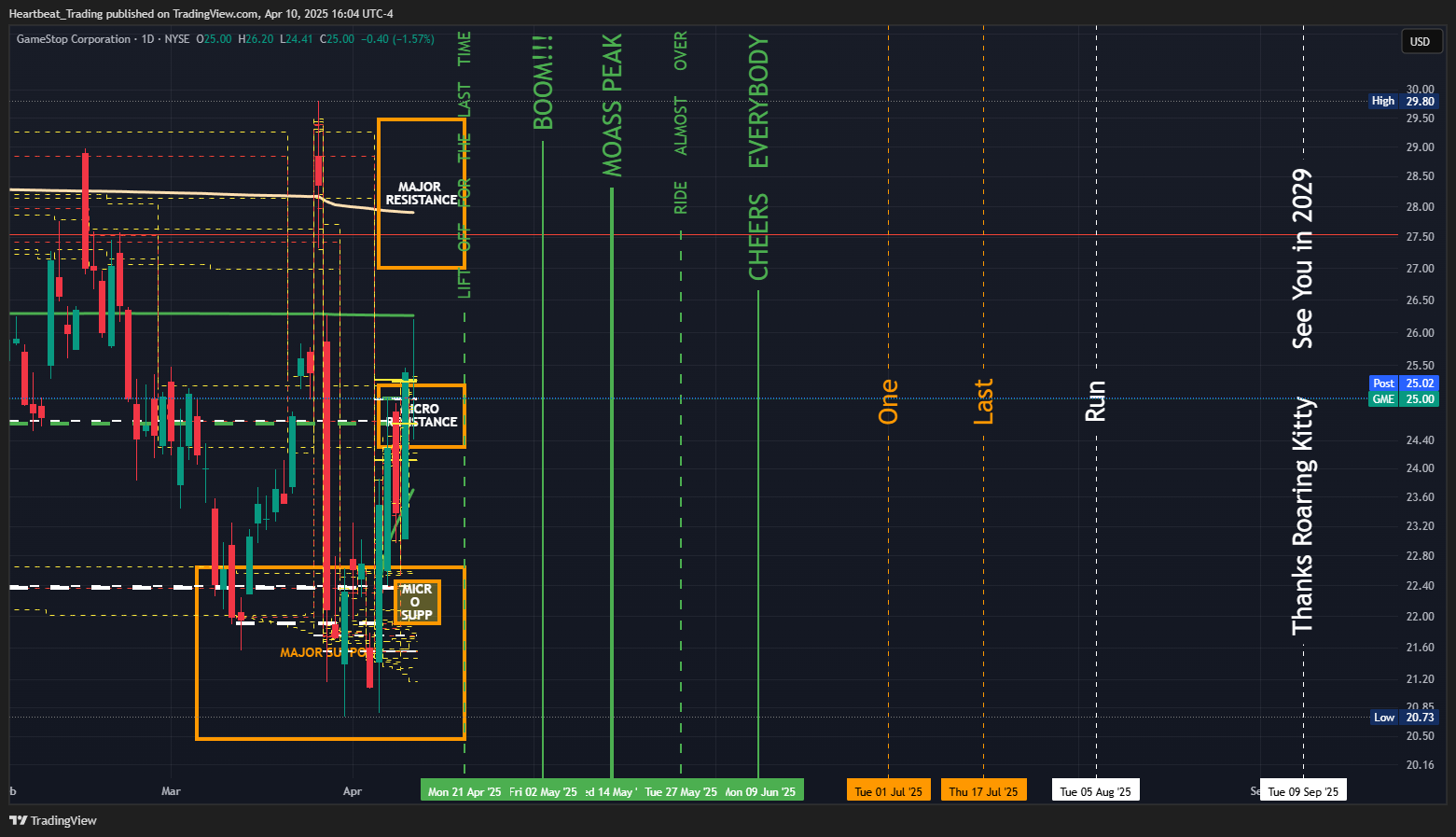Select the BOOM!!! vertical text

[543, 83]
